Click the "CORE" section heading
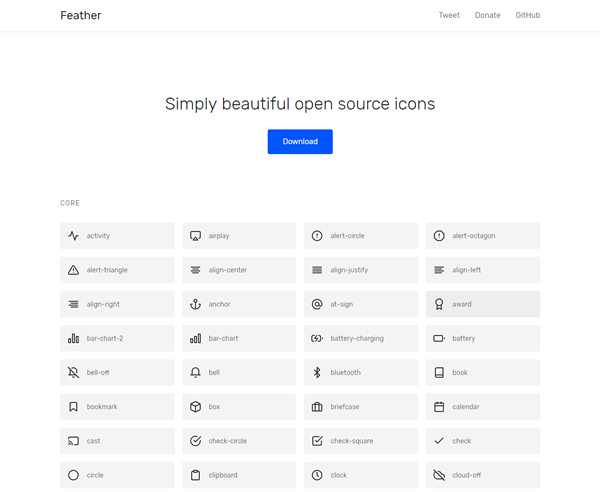 point(70,203)
